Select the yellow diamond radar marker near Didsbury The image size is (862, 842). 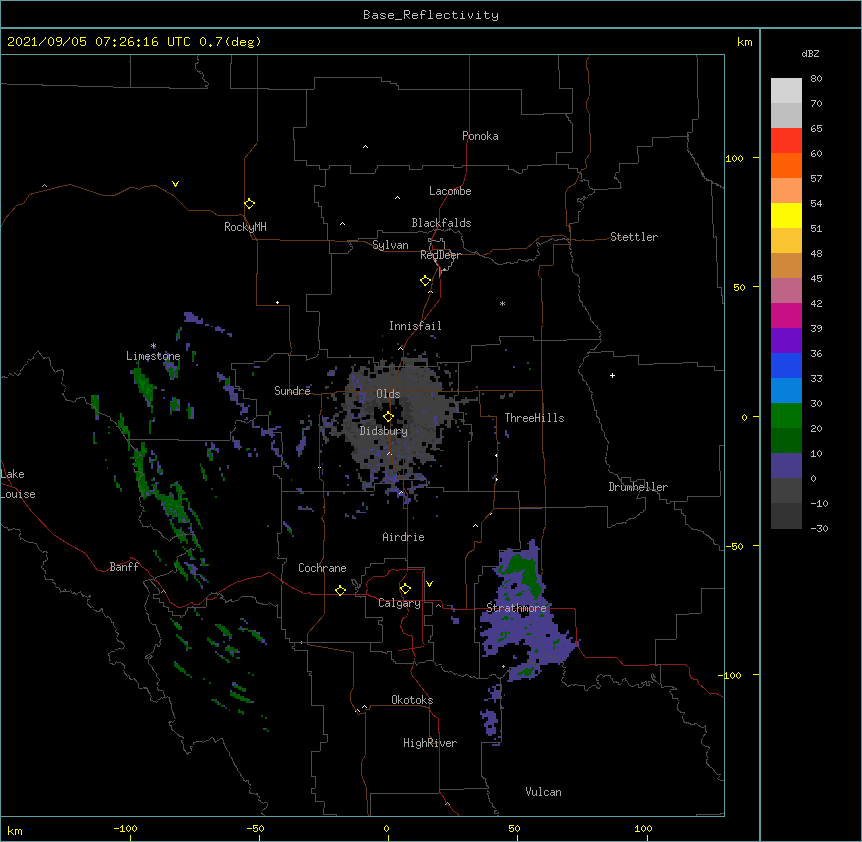[388, 416]
